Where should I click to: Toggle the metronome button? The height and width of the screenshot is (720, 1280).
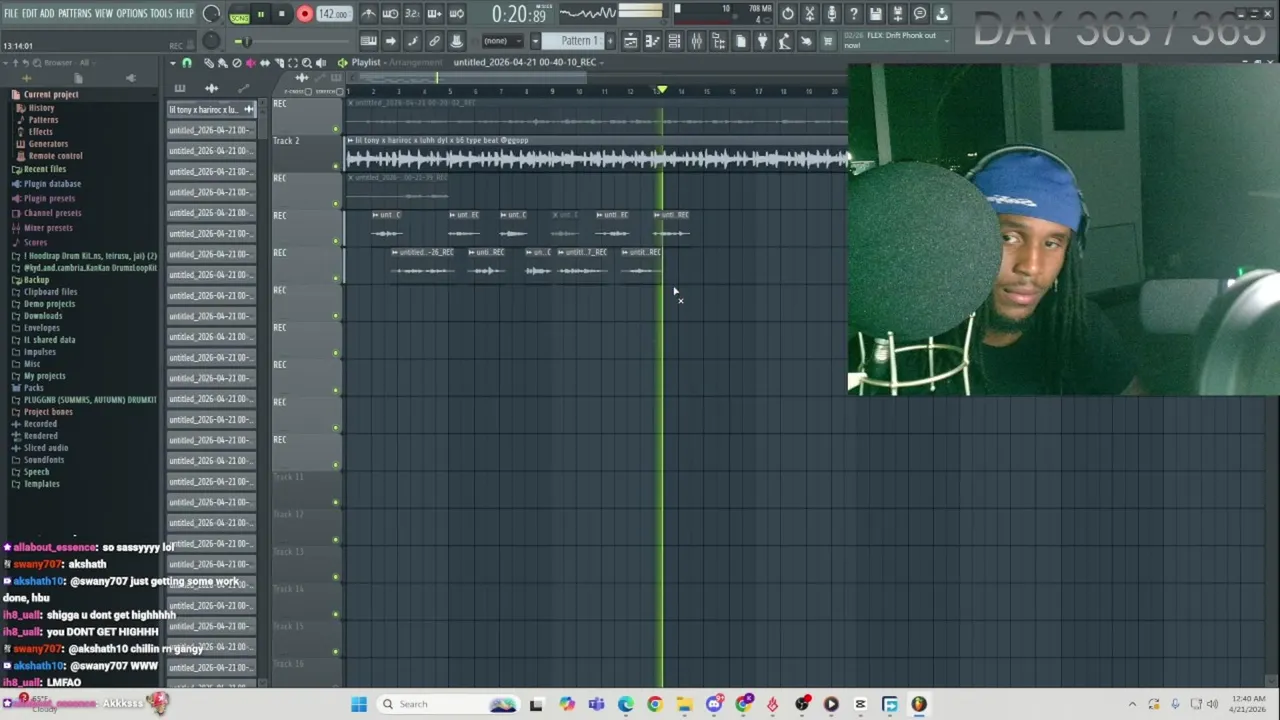tap(369, 14)
